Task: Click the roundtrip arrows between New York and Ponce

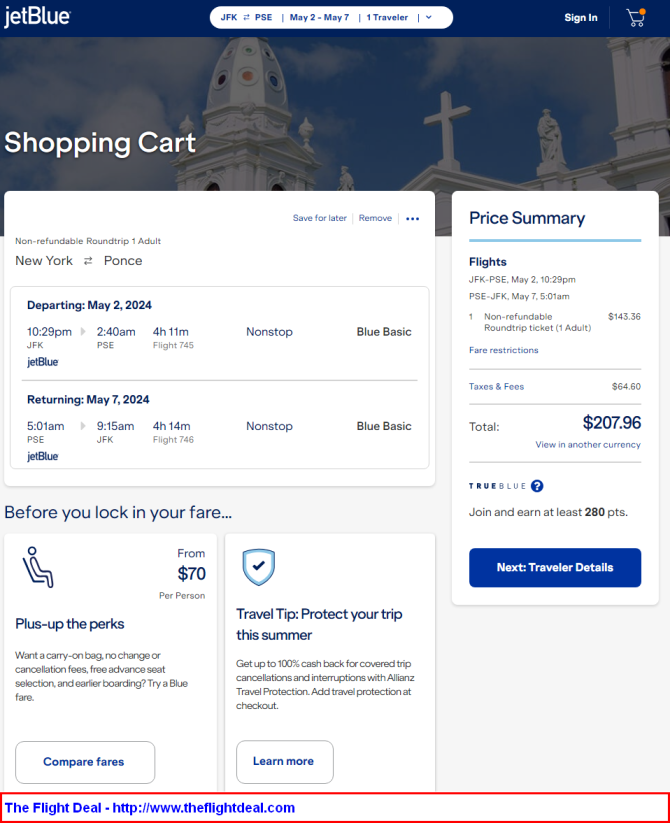Action: click(88, 261)
